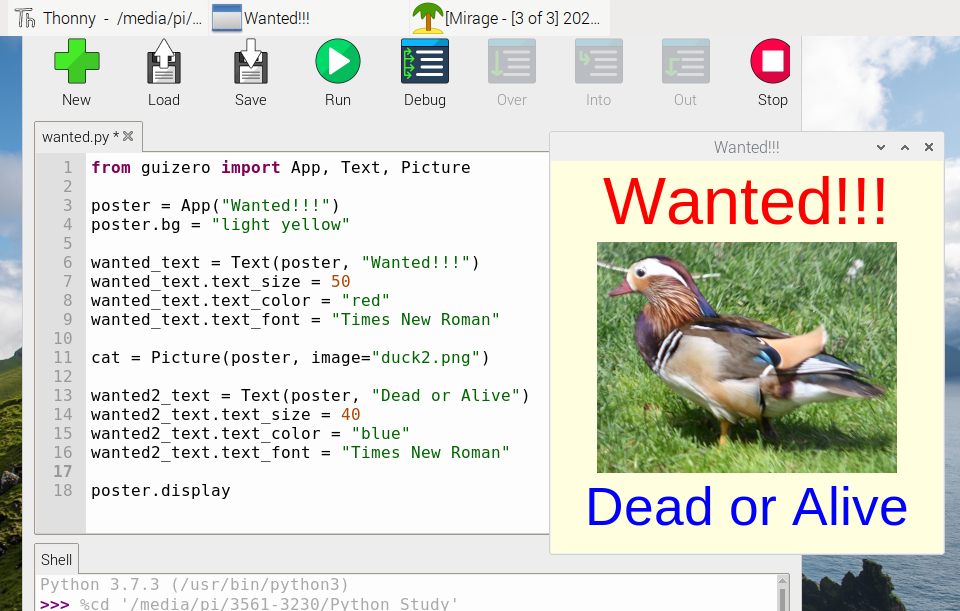
Task: Click the "red" color string
Action: (366, 300)
